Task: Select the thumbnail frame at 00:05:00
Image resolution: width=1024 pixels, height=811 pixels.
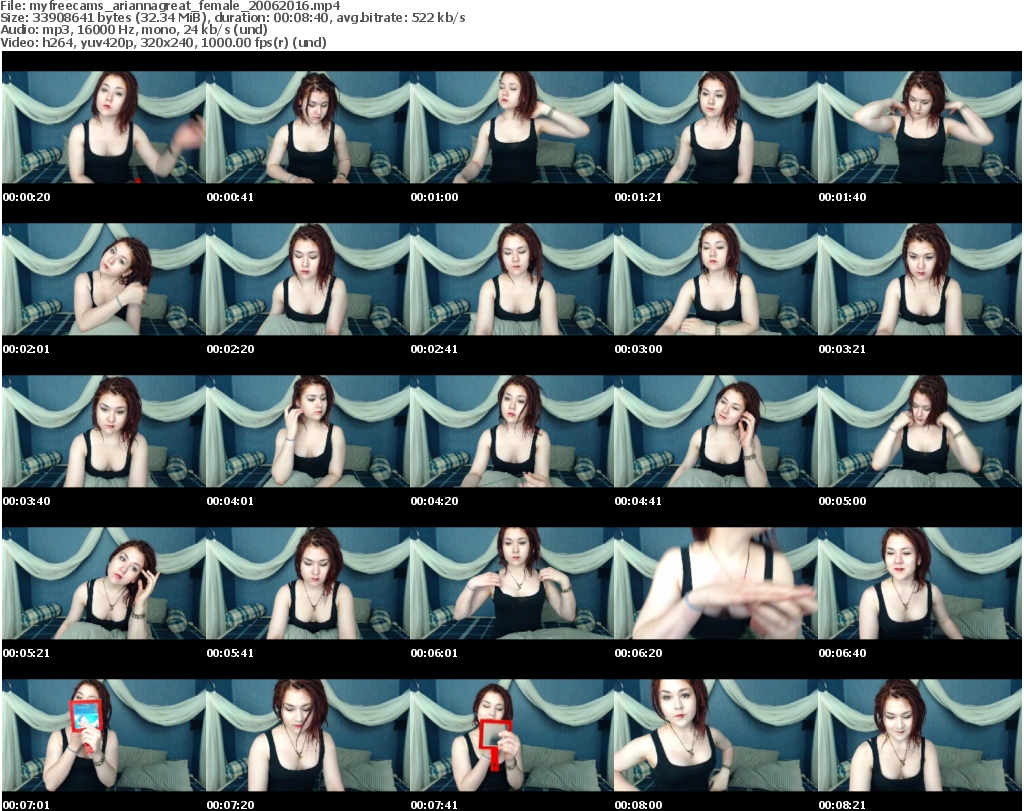Action: tap(920, 432)
